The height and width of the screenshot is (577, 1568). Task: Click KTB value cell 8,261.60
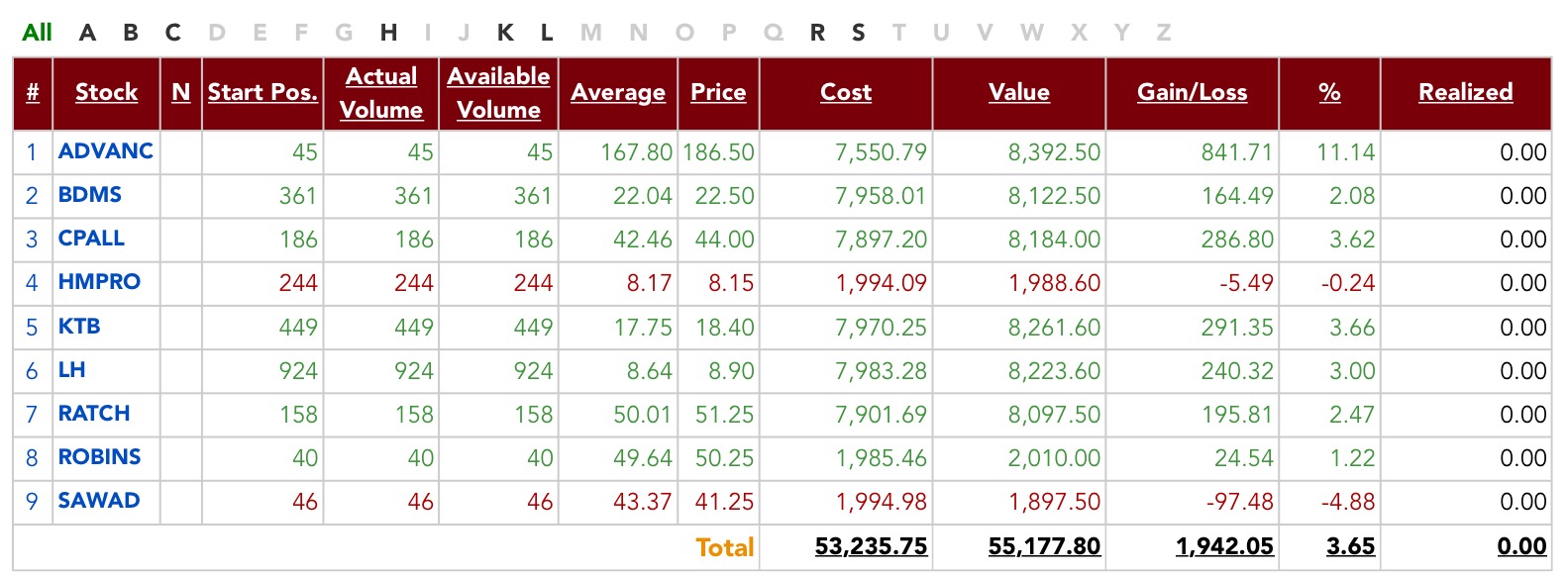(x=1054, y=328)
